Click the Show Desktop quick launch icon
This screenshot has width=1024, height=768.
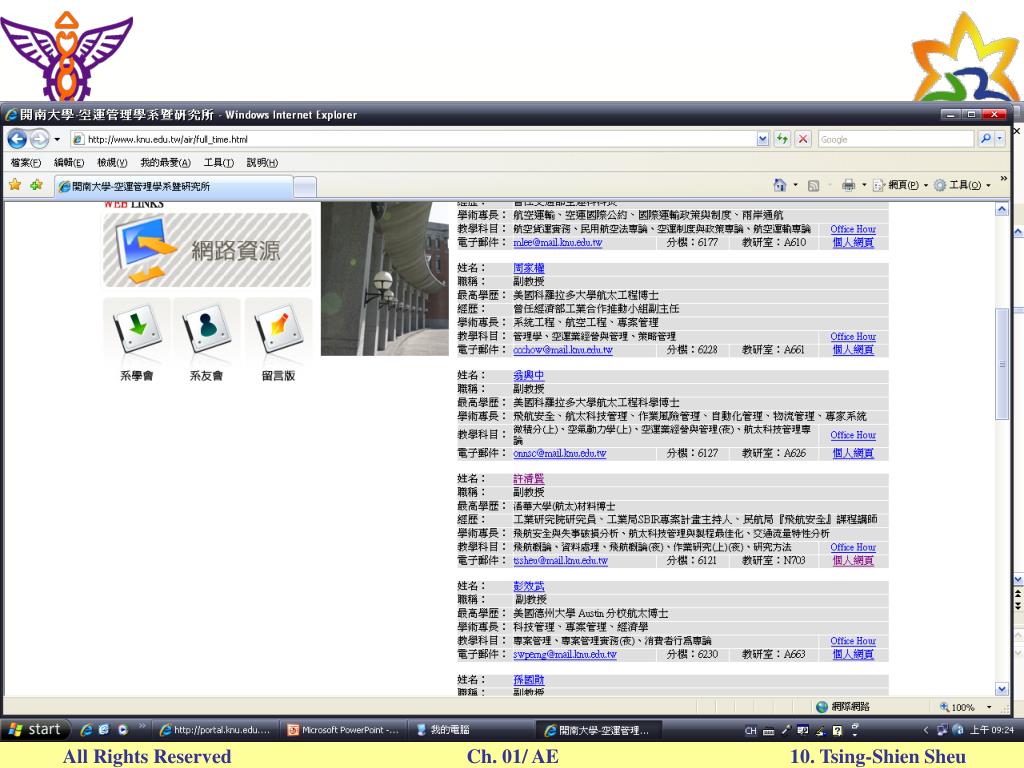click(104, 729)
